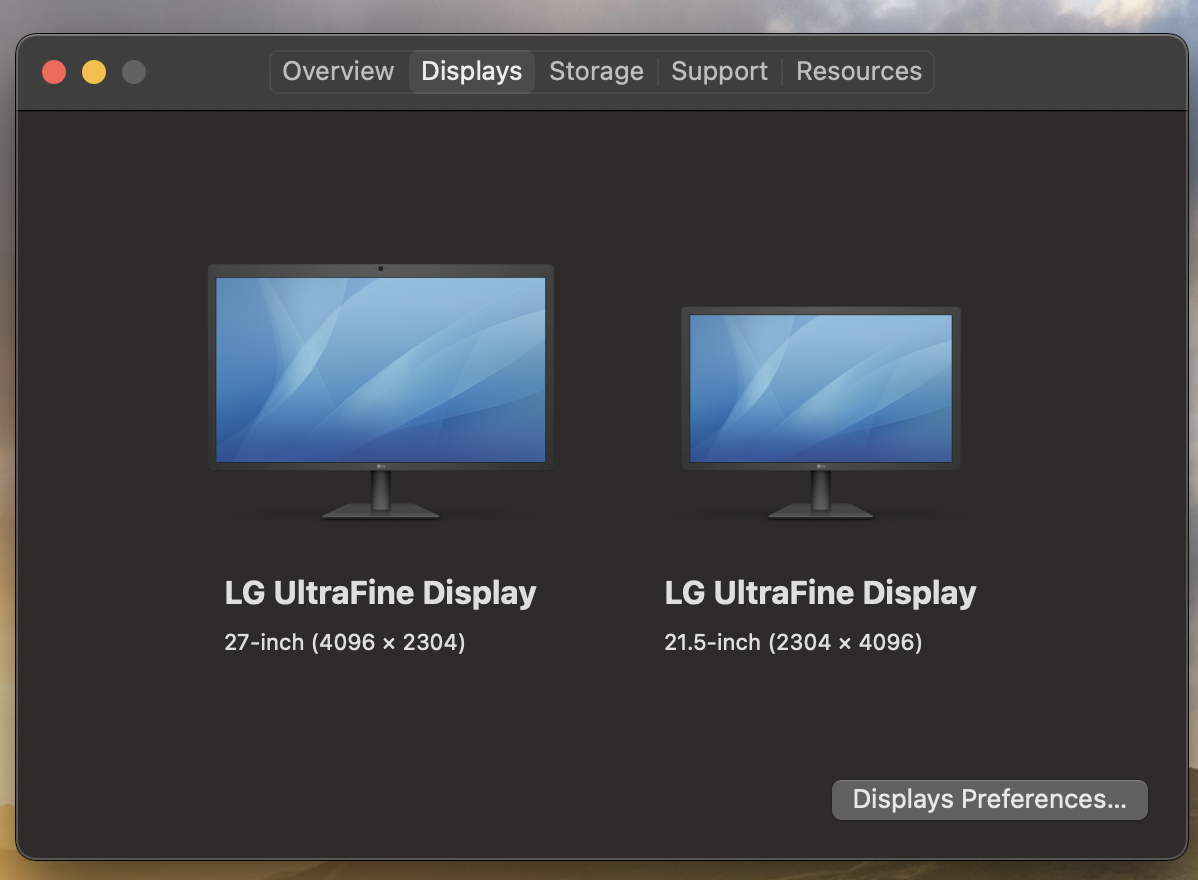Viewport: 1198px width, 880px height.
Task: Click the LG logo on the larger monitor bezel
Action: [381, 465]
